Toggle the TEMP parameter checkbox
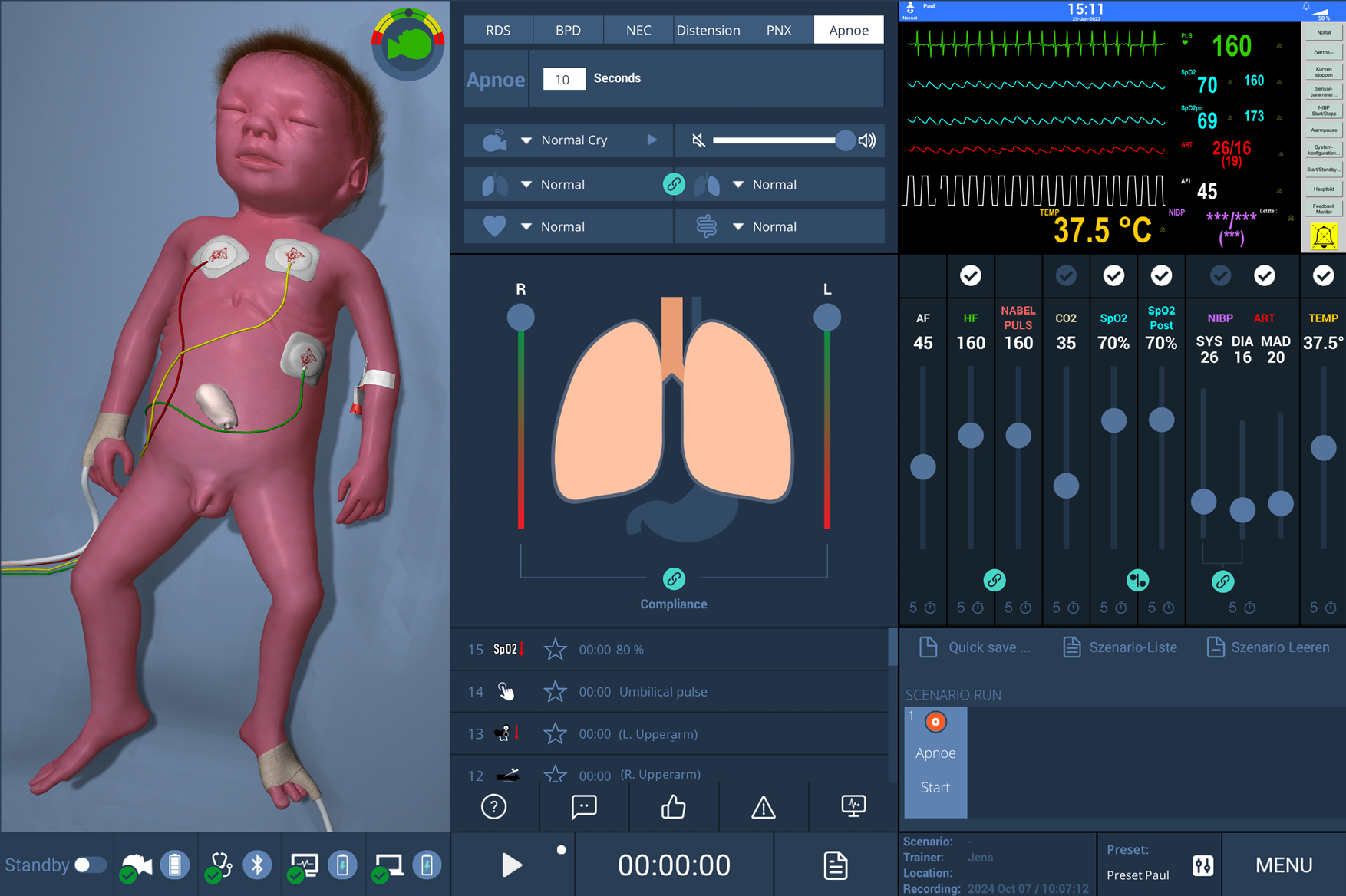 [x=1323, y=275]
